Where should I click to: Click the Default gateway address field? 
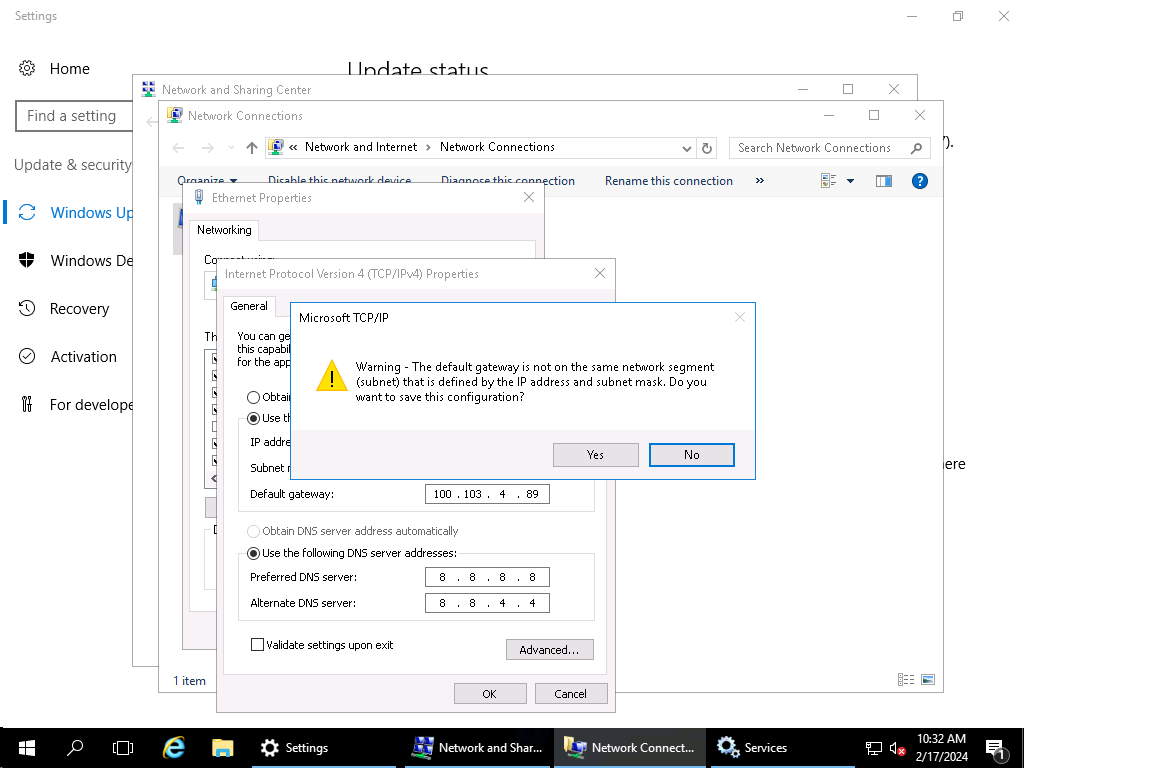point(487,494)
